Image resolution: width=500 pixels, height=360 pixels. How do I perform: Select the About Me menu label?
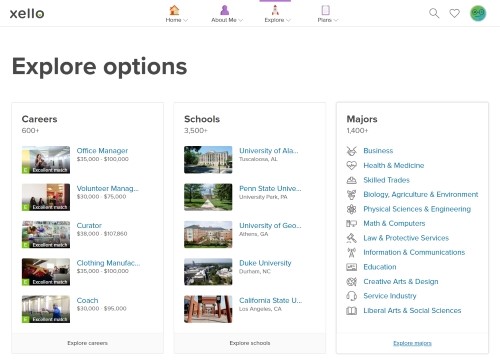224,20
